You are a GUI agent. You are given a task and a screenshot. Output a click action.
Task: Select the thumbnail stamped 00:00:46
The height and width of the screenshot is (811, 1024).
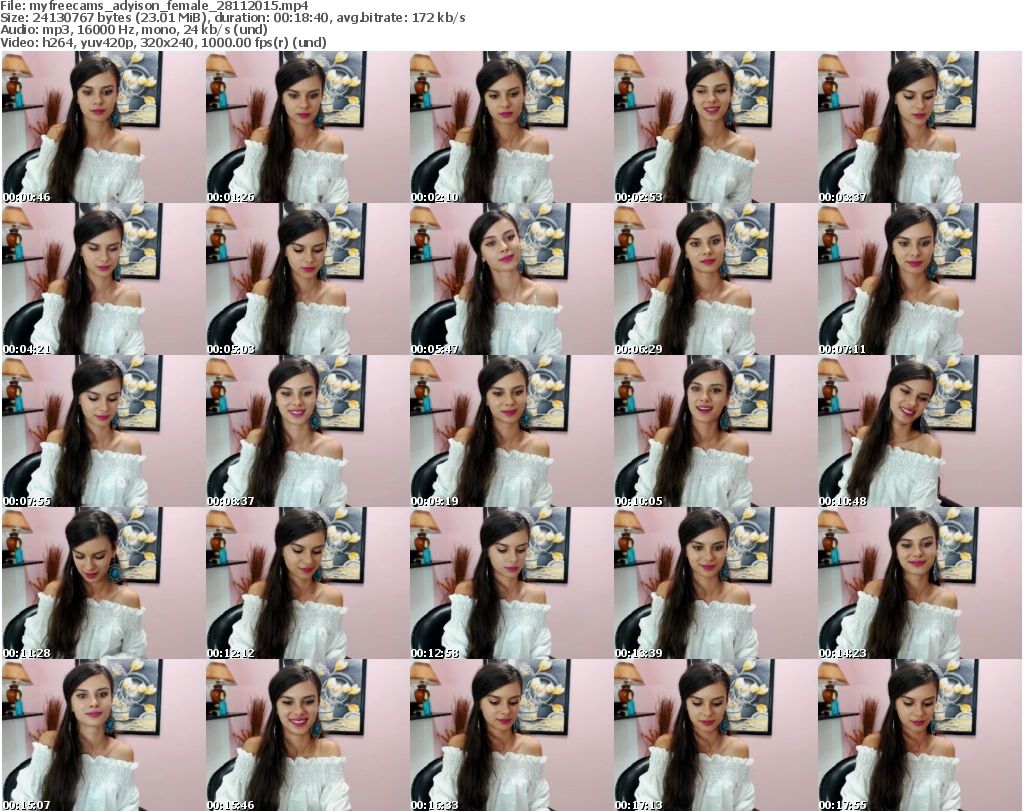[x=103, y=127]
